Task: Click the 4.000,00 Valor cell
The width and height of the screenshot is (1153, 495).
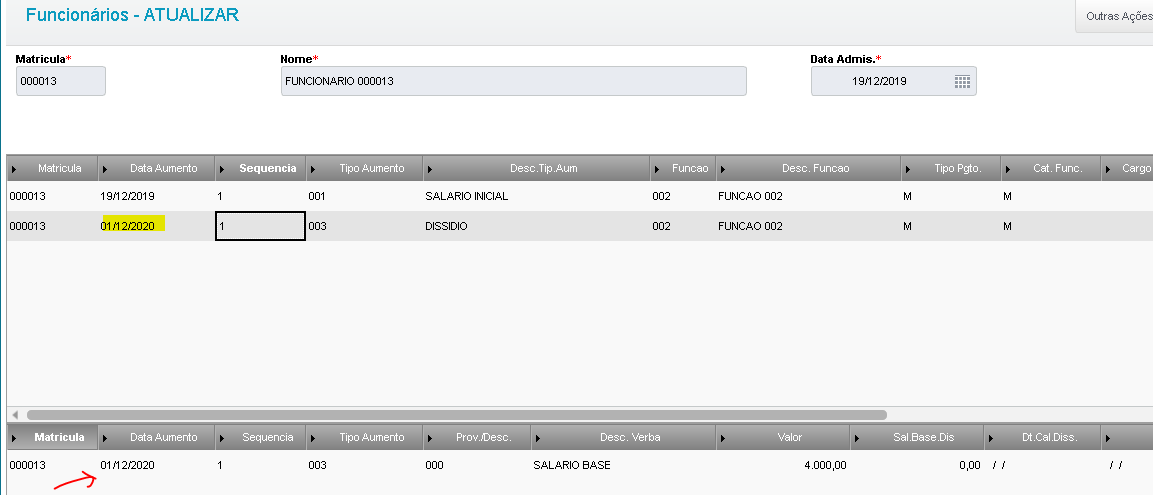Action: coord(782,466)
